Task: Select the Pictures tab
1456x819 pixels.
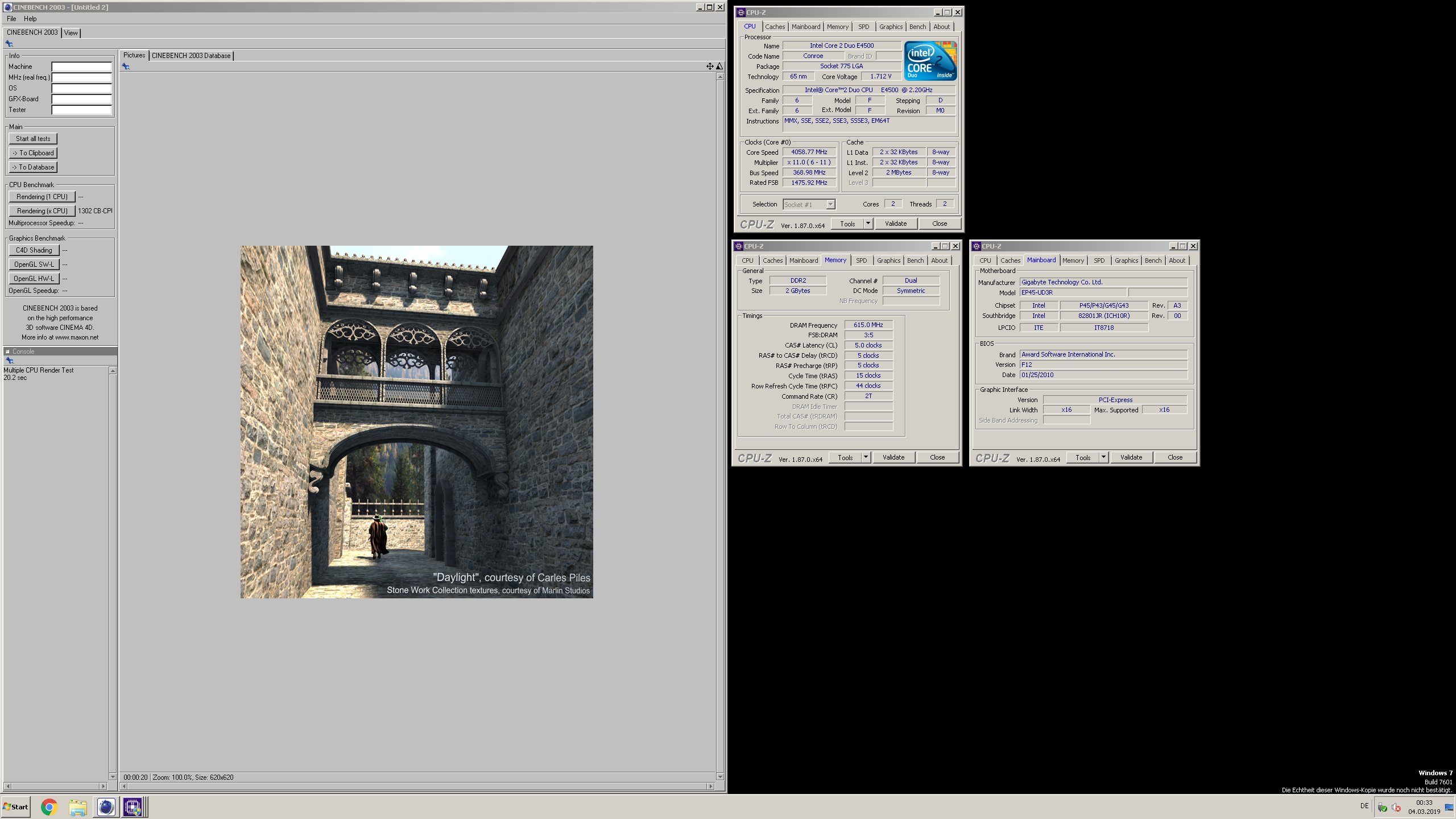Action: [x=134, y=55]
